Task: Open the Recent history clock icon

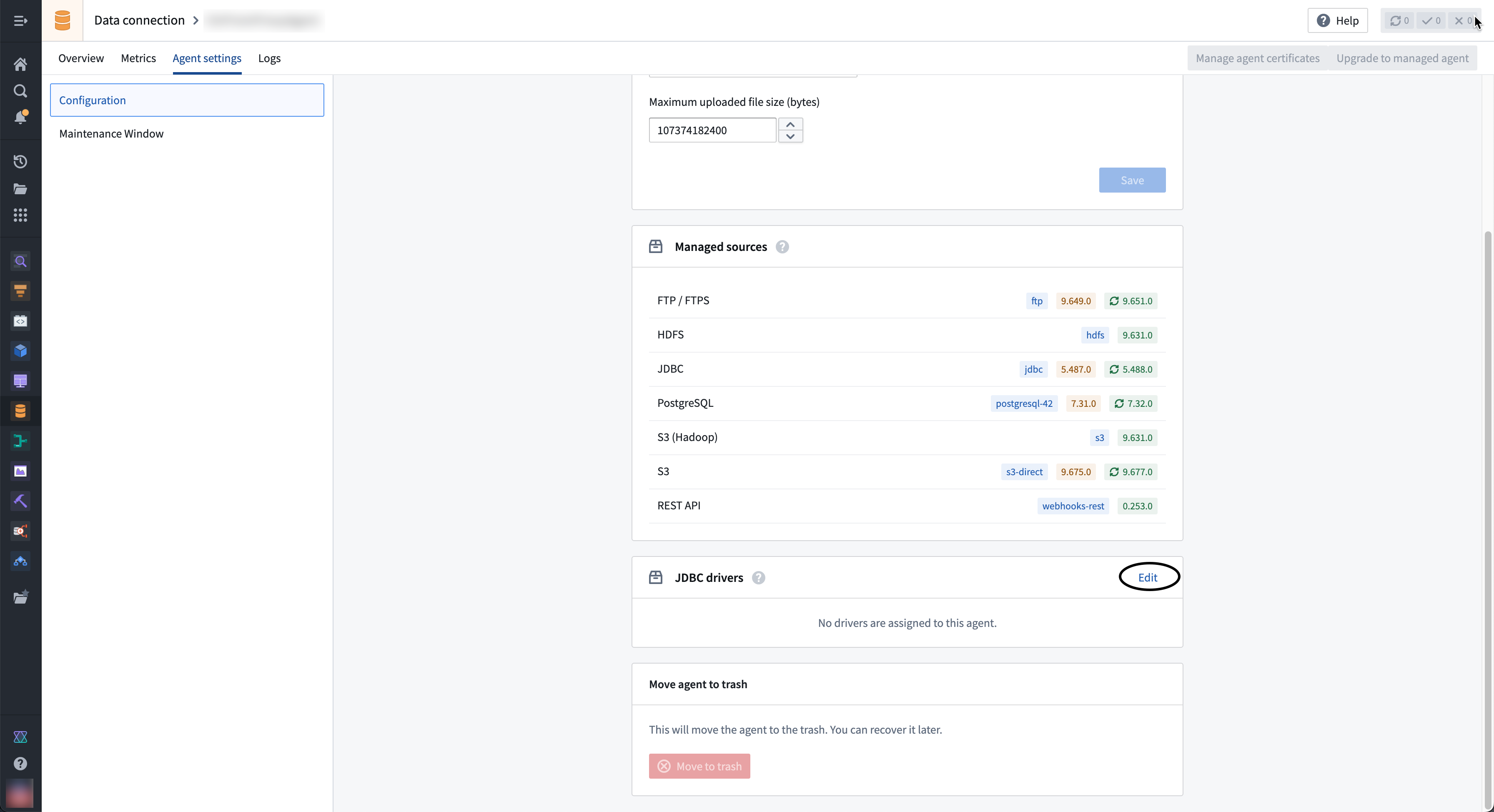Action: pyautogui.click(x=20, y=162)
